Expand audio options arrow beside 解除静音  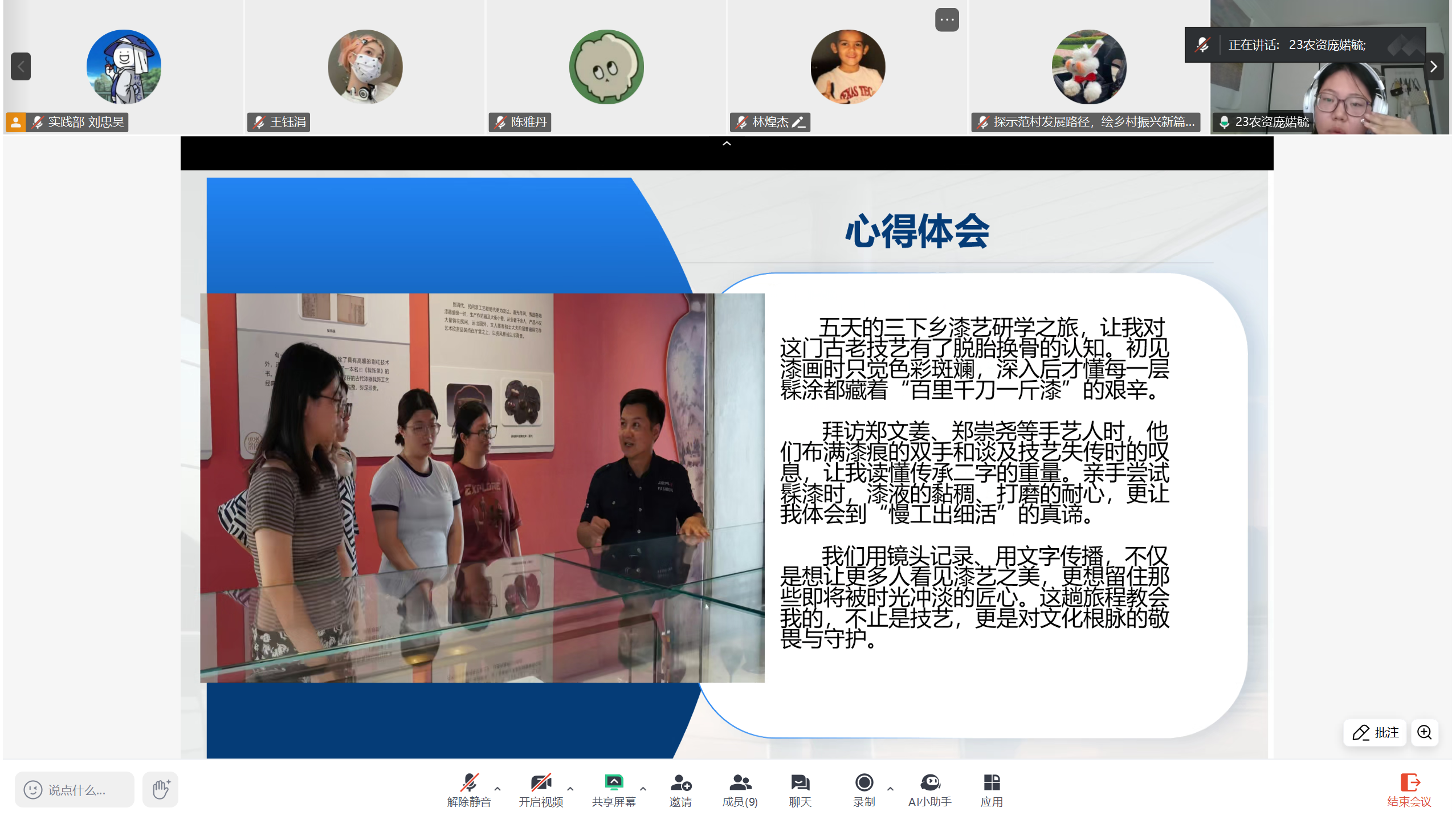[x=497, y=789]
